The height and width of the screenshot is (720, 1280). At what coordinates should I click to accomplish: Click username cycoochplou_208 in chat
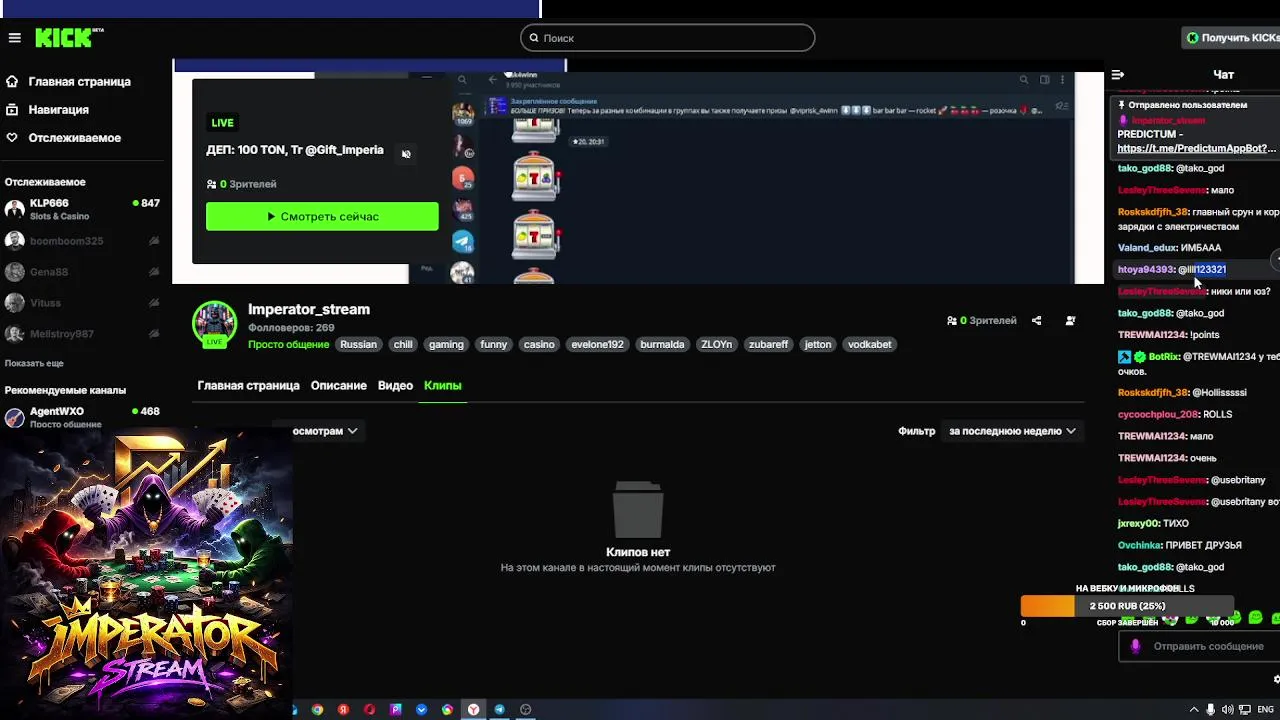pos(1157,415)
